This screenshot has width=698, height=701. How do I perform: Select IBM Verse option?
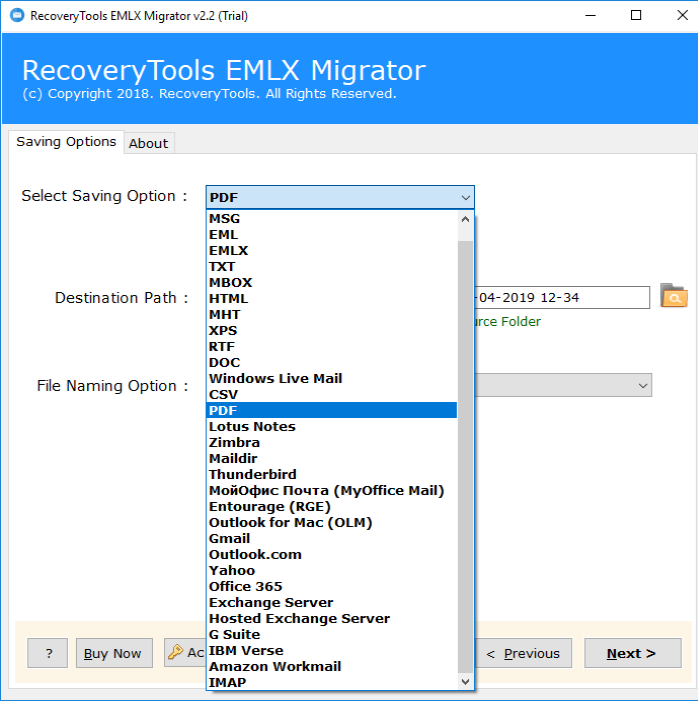(331, 650)
